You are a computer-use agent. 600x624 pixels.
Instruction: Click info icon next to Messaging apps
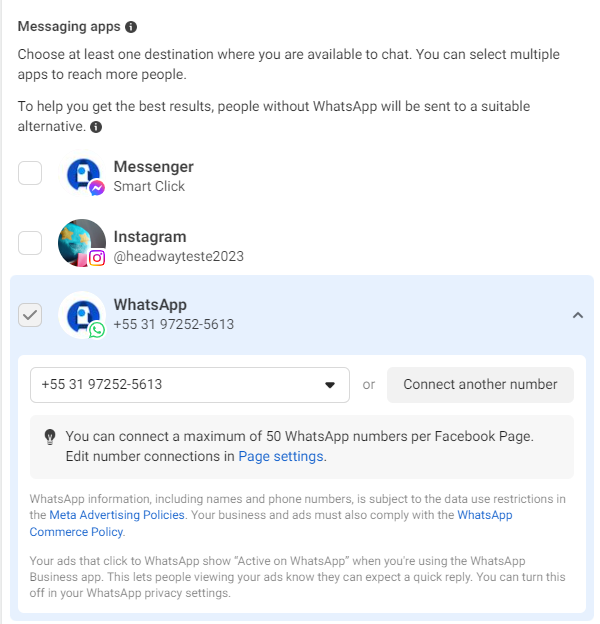click(x=131, y=27)
